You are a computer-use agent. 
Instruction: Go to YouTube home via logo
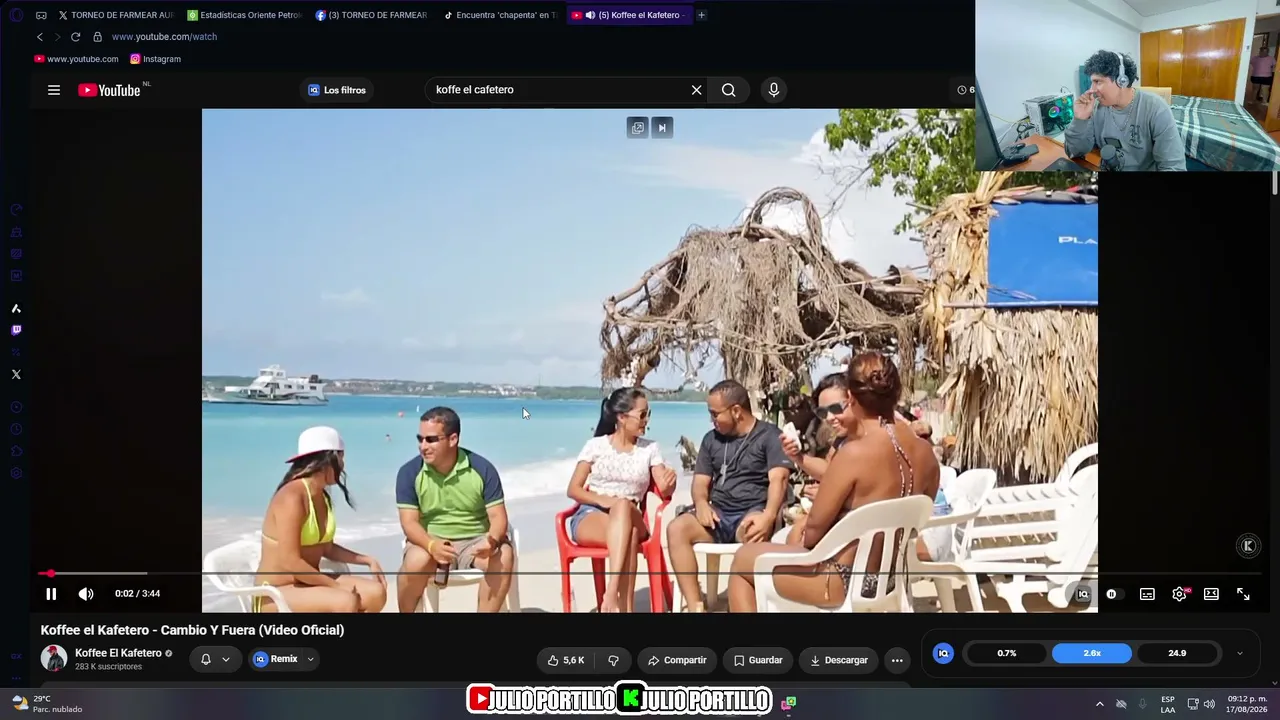pos(109,90)
